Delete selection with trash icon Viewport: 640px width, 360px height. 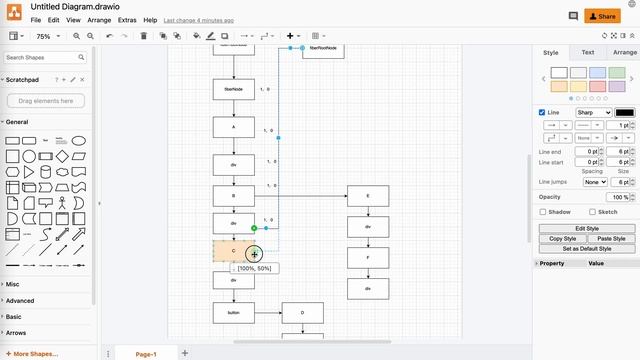(x=144, y=36)
